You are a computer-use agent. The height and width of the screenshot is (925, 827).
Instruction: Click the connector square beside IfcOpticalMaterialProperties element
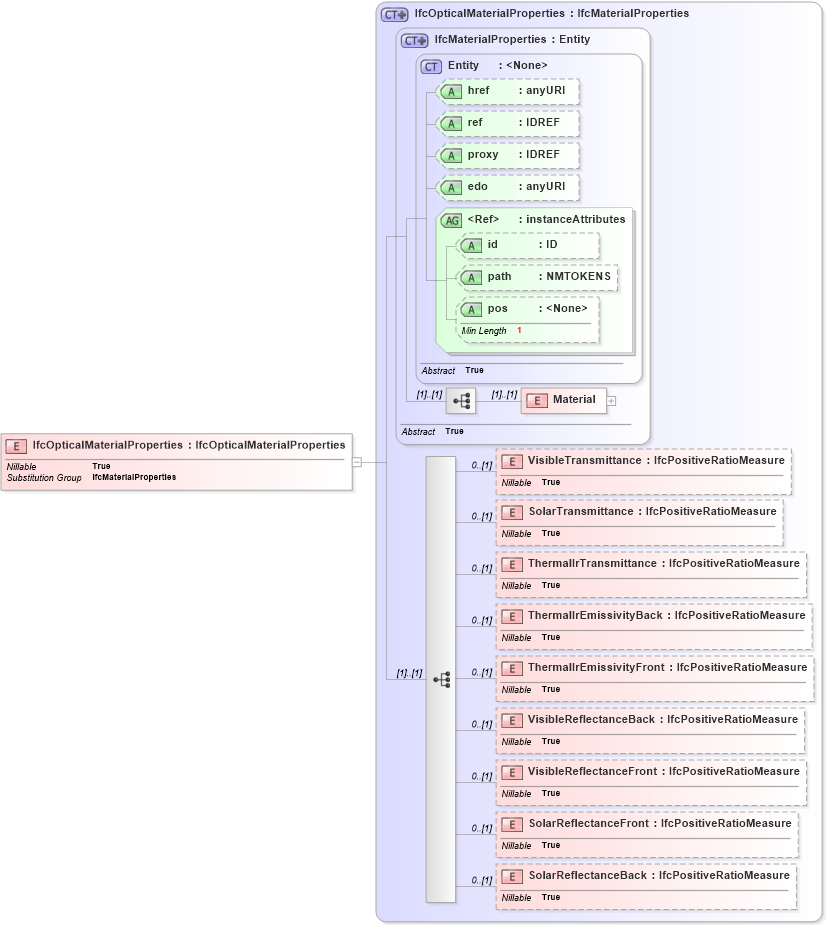point(356,461)
